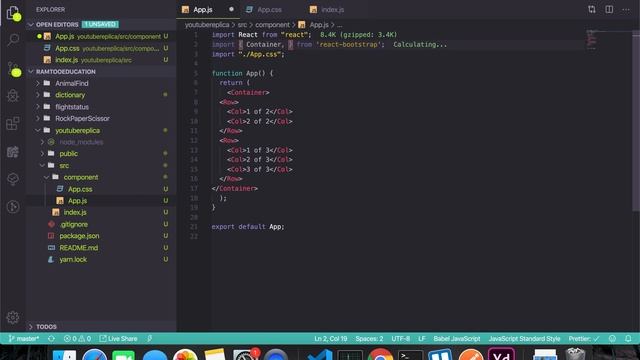Click the Open Changes compare icon
The image size is (640, 360).
592,9
